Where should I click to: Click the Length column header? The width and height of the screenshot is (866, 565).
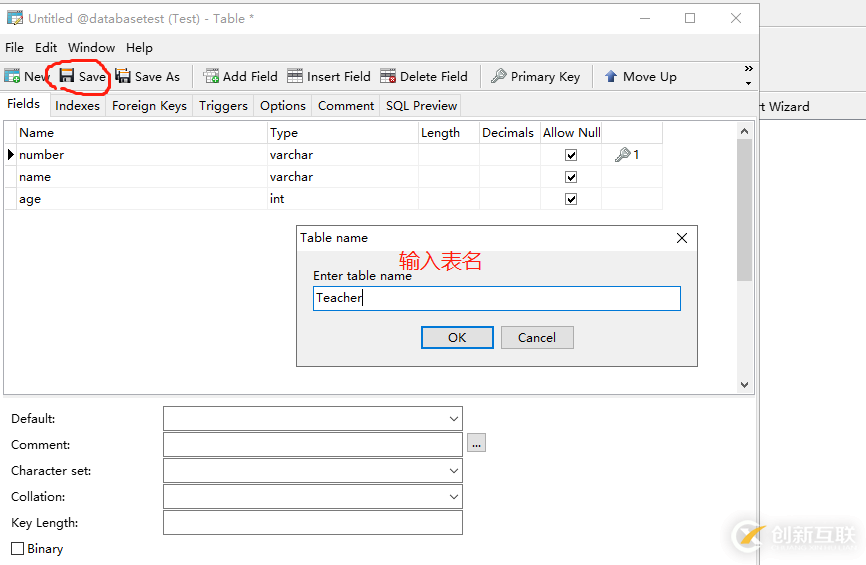448,133
